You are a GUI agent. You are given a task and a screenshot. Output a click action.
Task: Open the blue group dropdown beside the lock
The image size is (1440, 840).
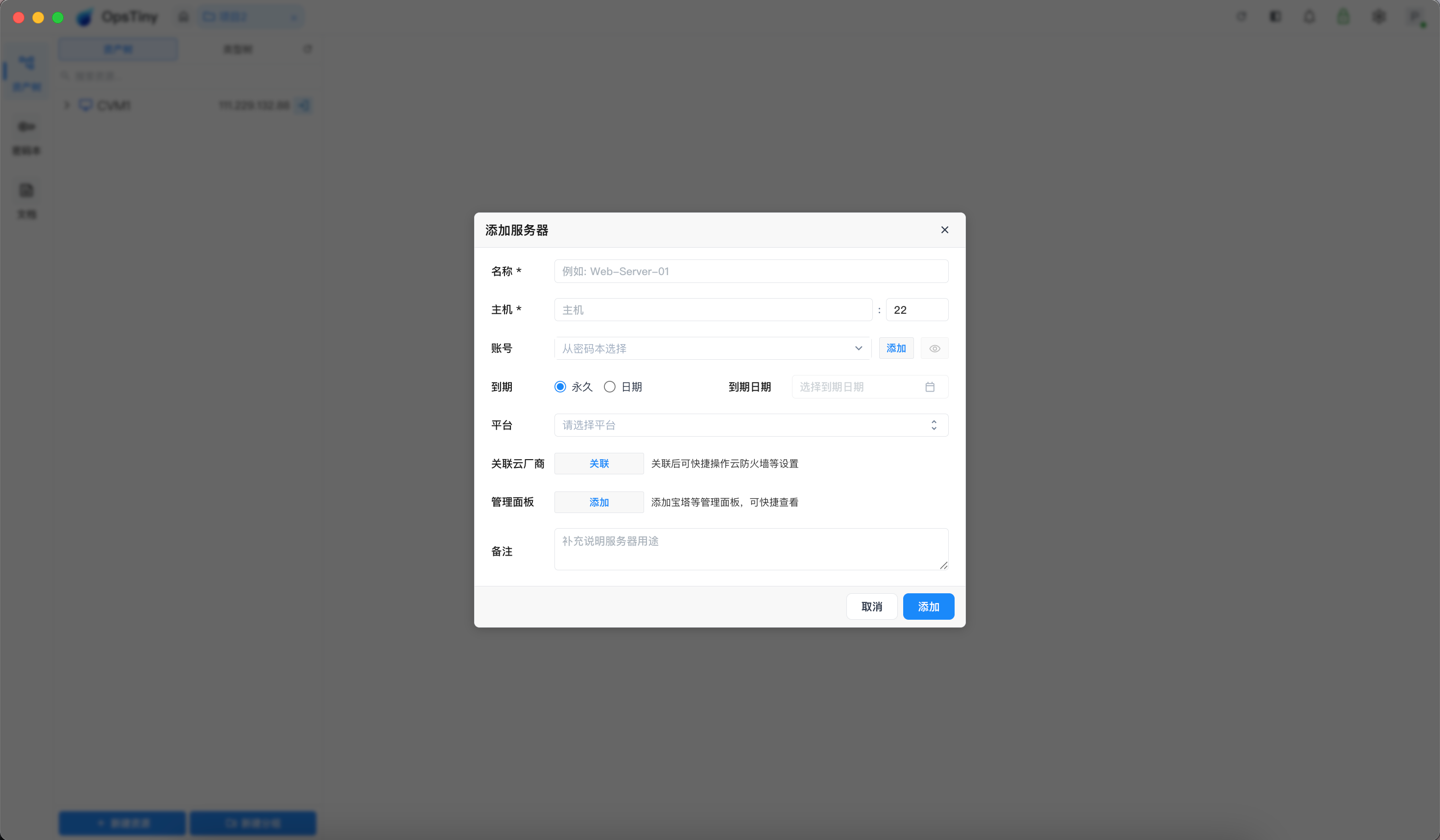250,17
